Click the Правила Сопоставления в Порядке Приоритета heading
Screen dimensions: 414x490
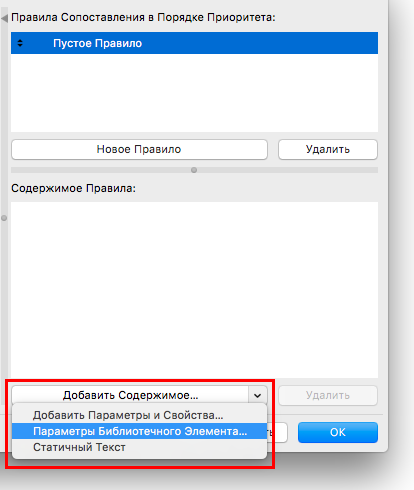pos(143,17)
